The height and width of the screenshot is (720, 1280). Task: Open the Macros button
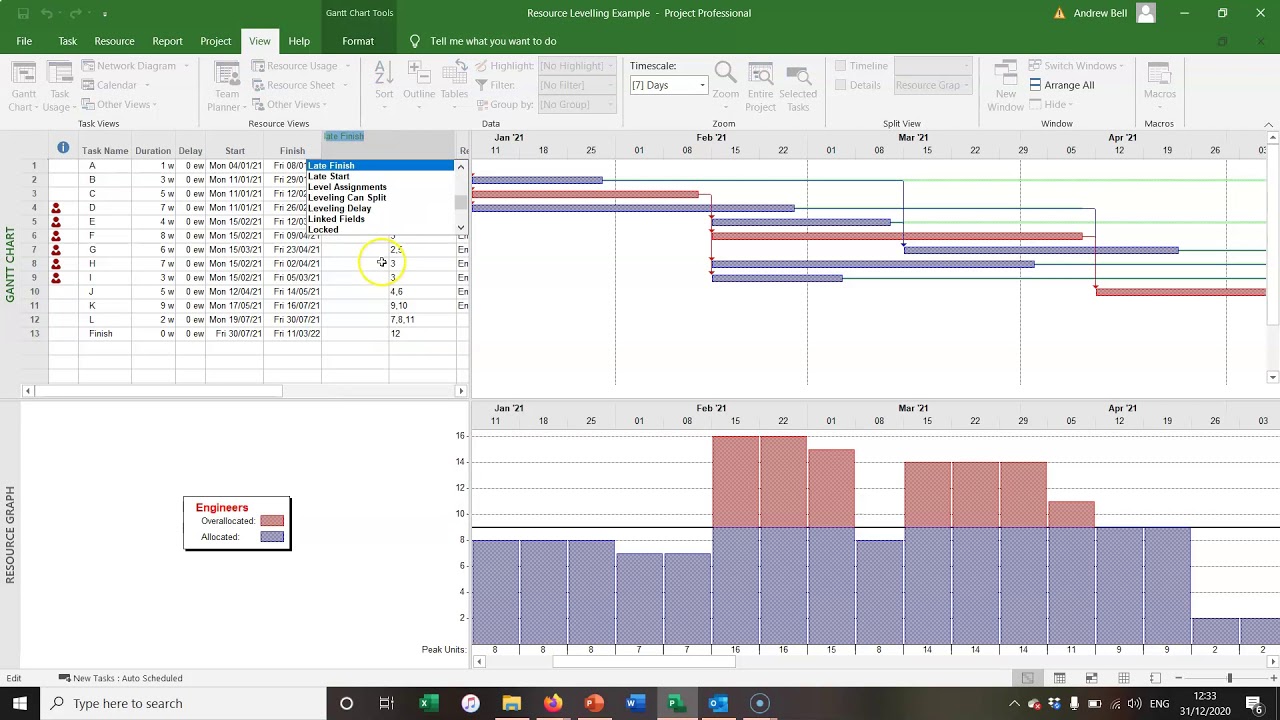[1159, 81]
